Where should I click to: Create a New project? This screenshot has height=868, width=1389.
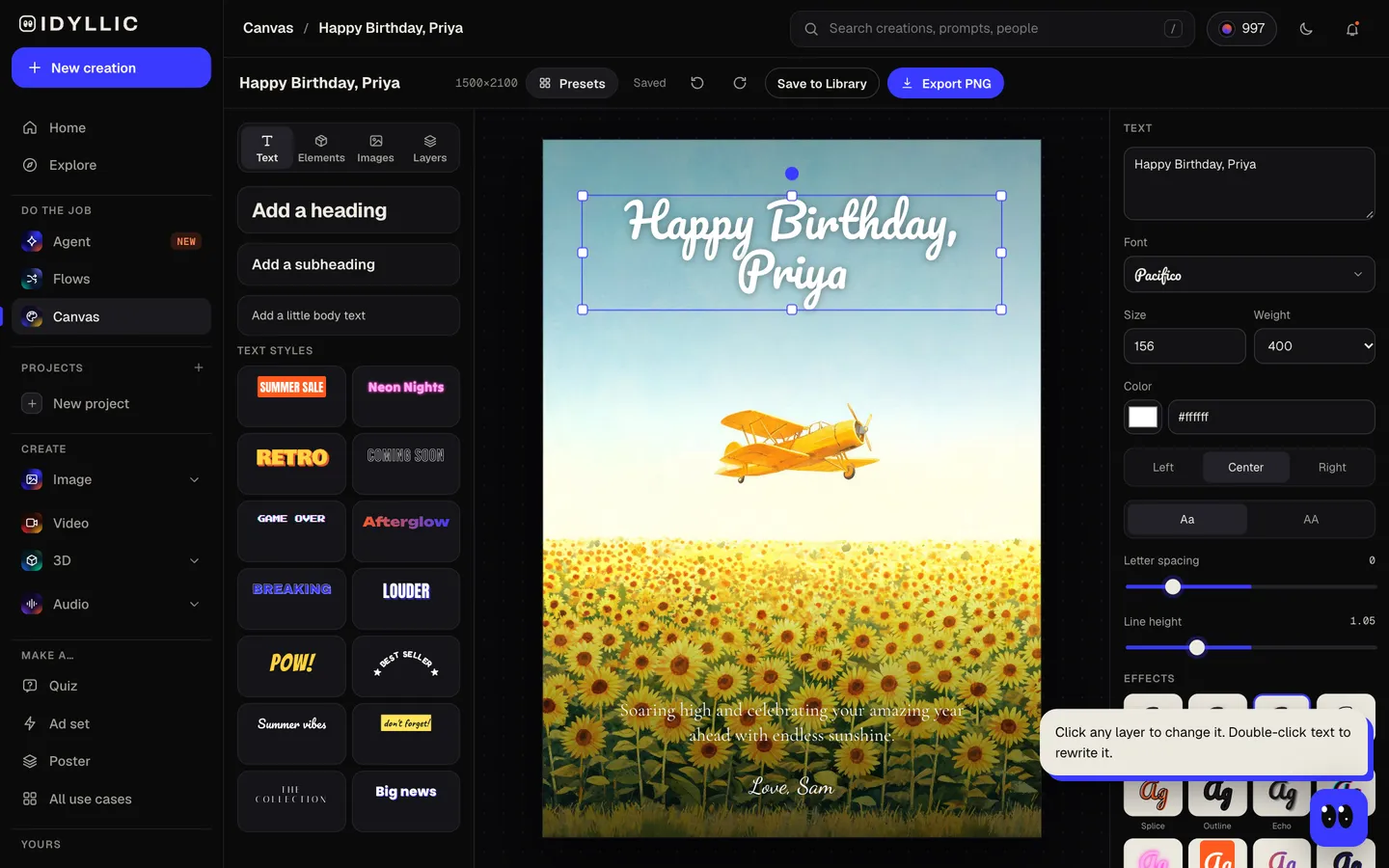(x=111, y=403)
